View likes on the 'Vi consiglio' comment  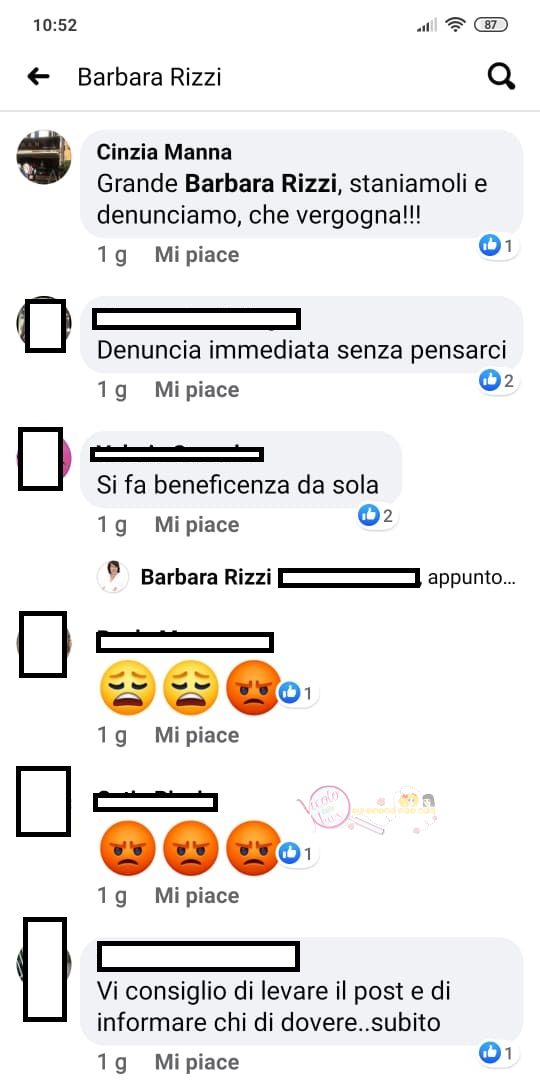coord(499,1053)
